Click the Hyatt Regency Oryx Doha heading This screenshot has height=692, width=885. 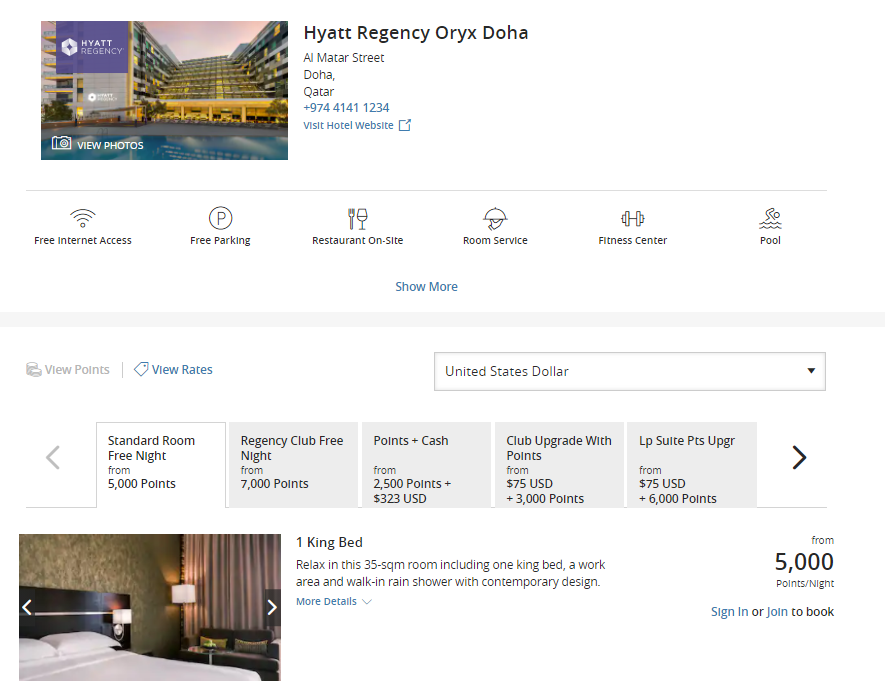click(x=416, y=33)
